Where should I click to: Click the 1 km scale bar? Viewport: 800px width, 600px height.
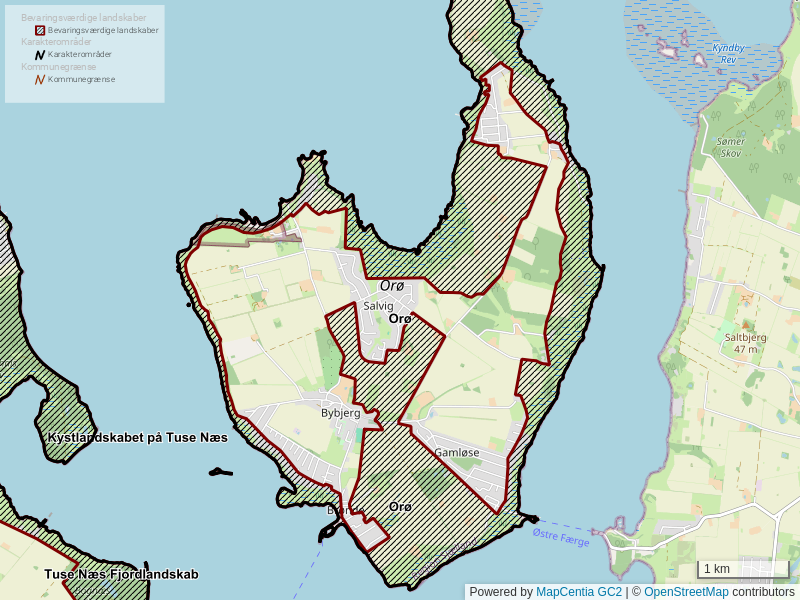point(743,569)
